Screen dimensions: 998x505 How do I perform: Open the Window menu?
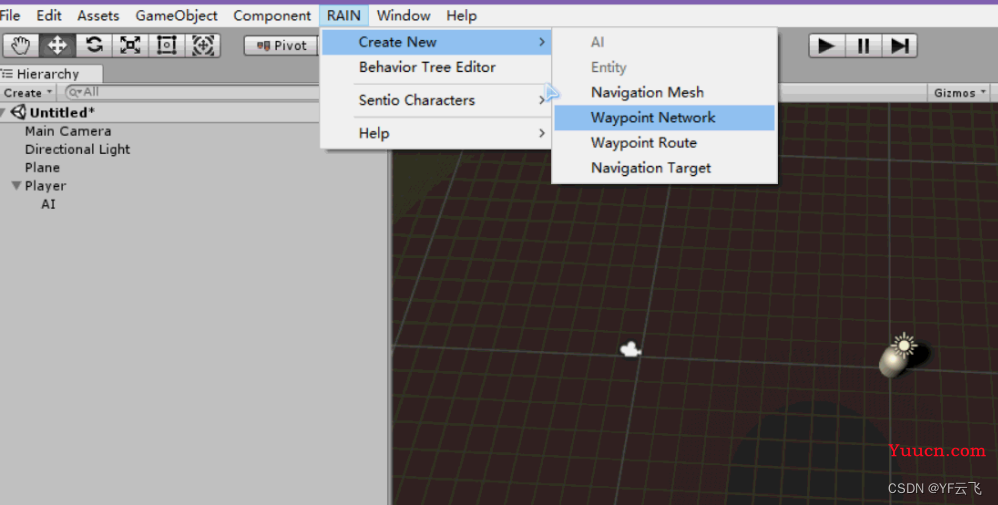pos(404,15)
